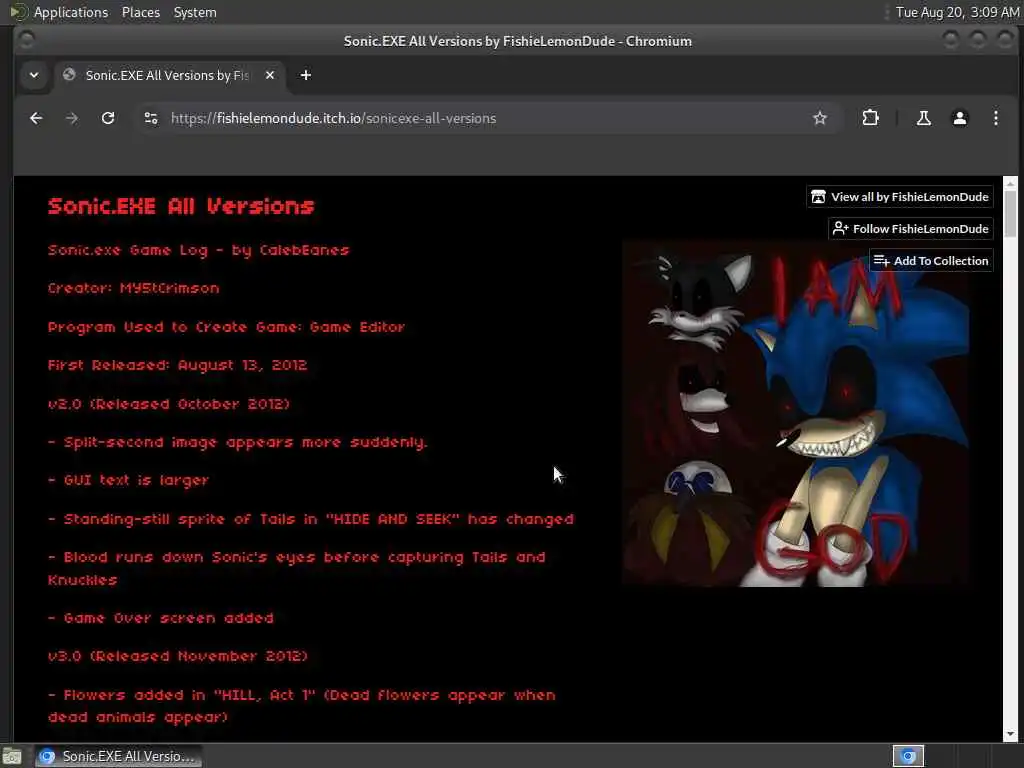Click the Sonic.EXE All Versions heading

[181, 206]
